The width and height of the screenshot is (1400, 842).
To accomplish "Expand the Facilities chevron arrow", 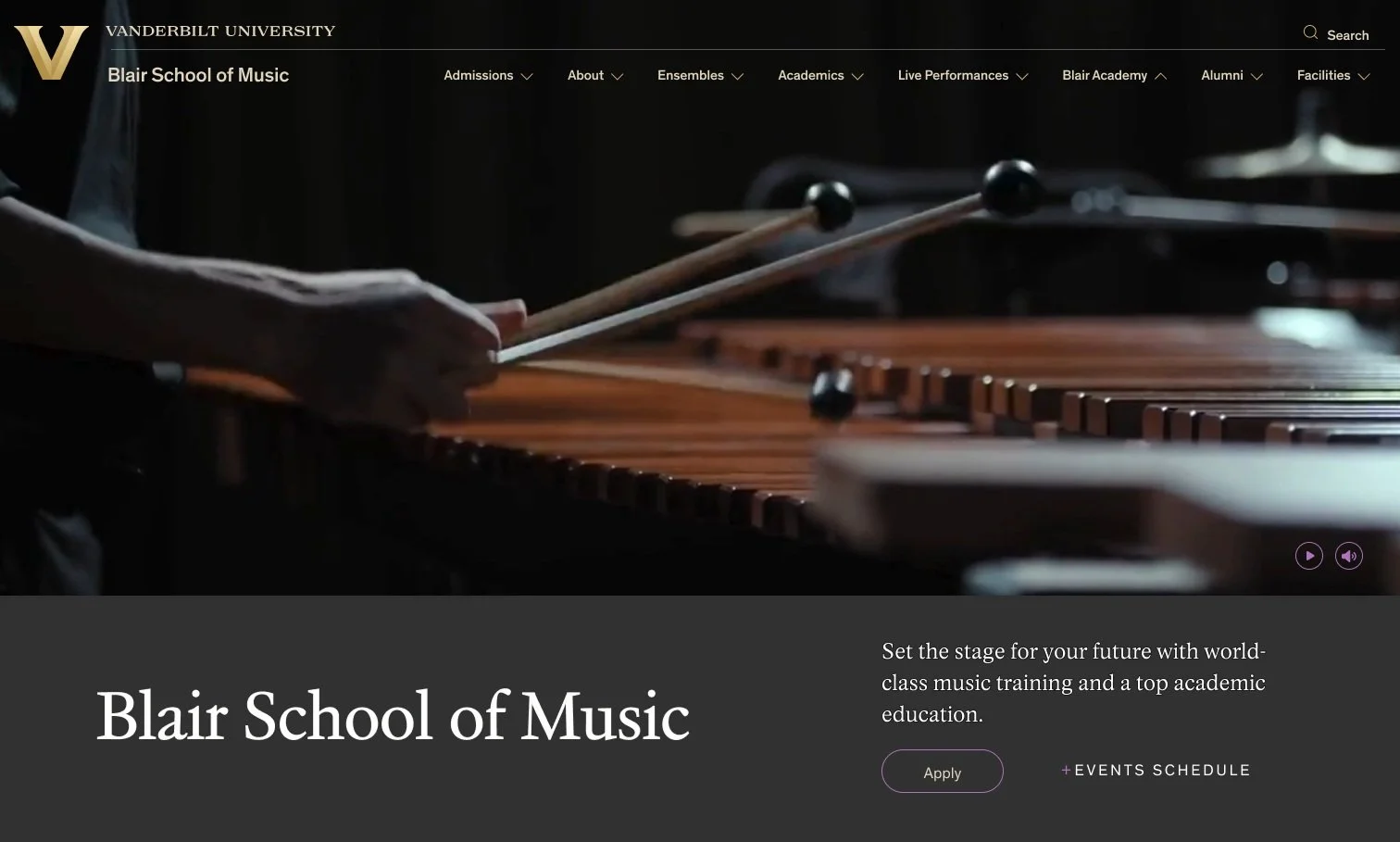I will pos(1364,77).
